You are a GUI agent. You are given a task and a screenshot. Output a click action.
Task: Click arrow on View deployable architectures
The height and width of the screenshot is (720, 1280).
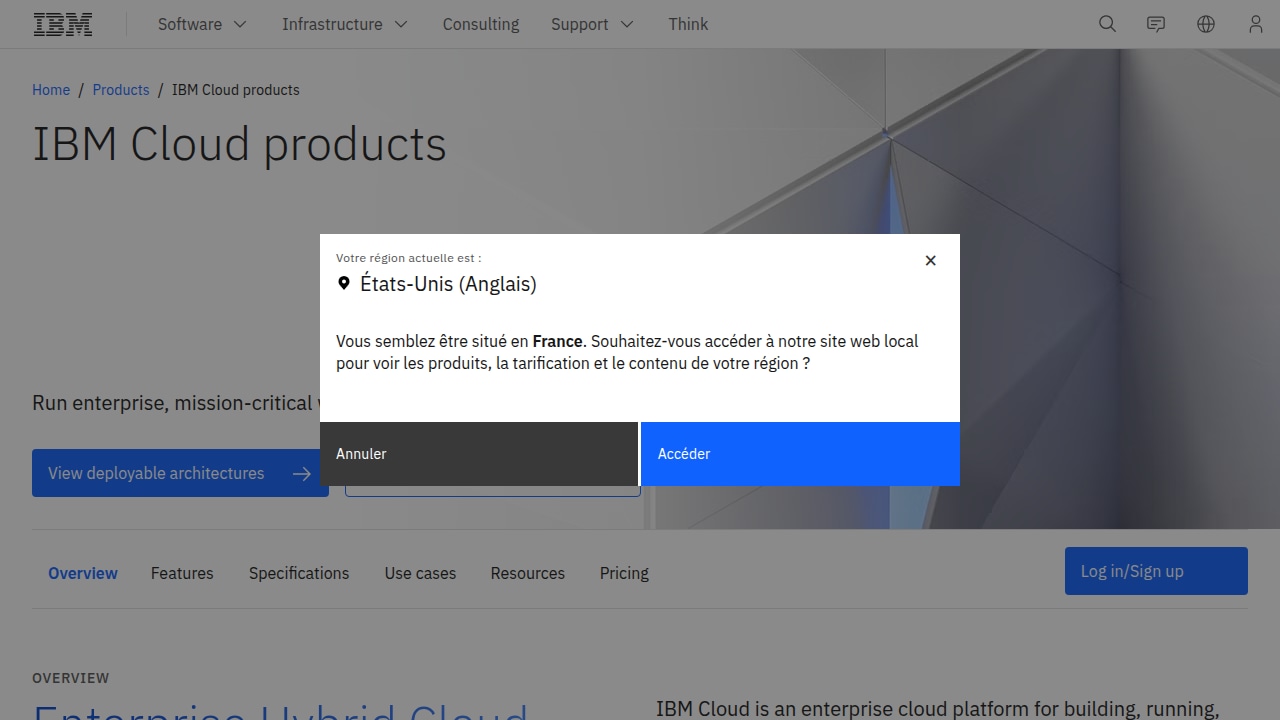pos(302,474)
